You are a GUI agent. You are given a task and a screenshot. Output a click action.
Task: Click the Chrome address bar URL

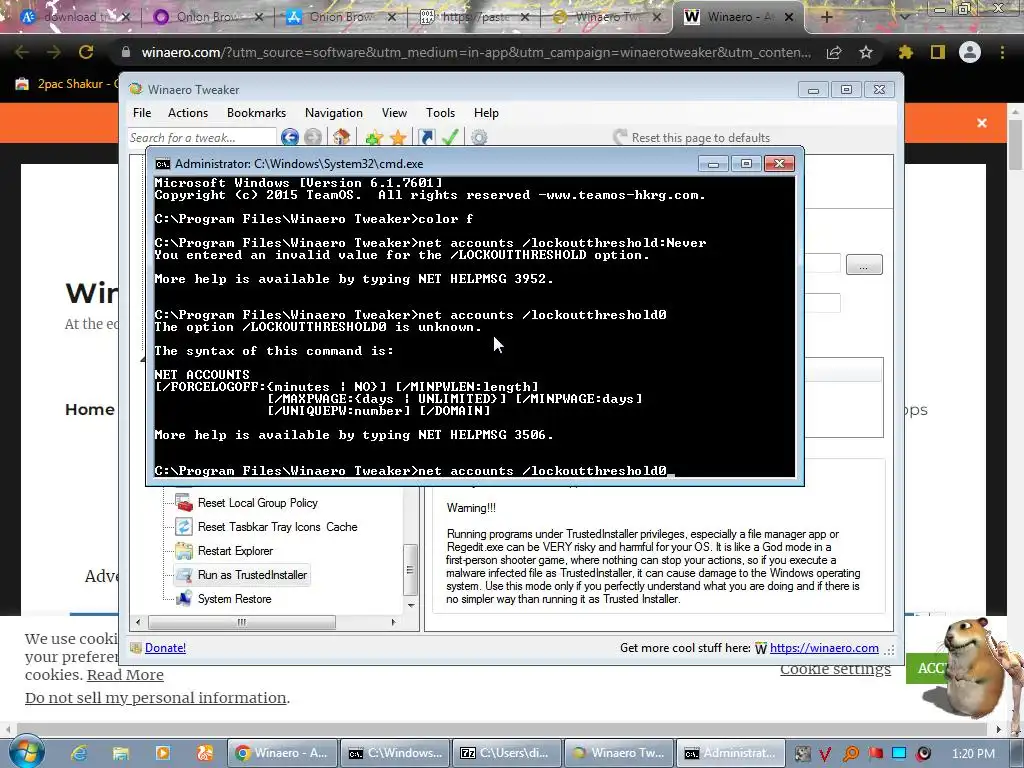coord(476,52)
